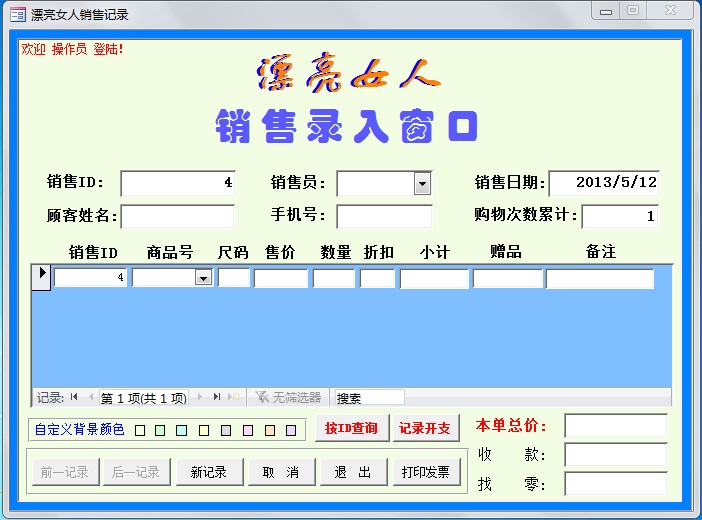
Task: Pick the light gray background color box
Action: [226, 430]
